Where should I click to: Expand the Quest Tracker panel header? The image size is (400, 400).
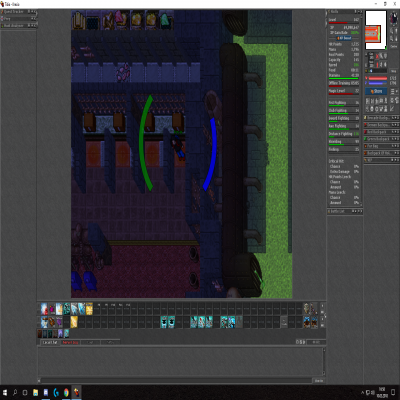point(18,12)
